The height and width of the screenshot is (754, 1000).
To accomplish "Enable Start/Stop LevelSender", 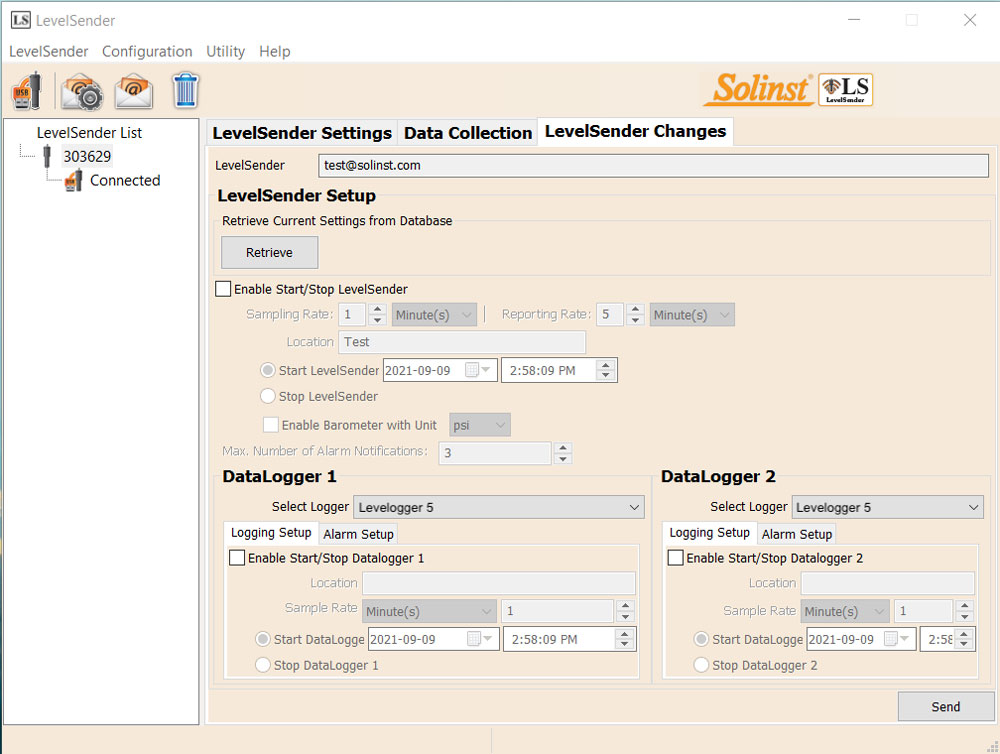I will pos(223,288).
